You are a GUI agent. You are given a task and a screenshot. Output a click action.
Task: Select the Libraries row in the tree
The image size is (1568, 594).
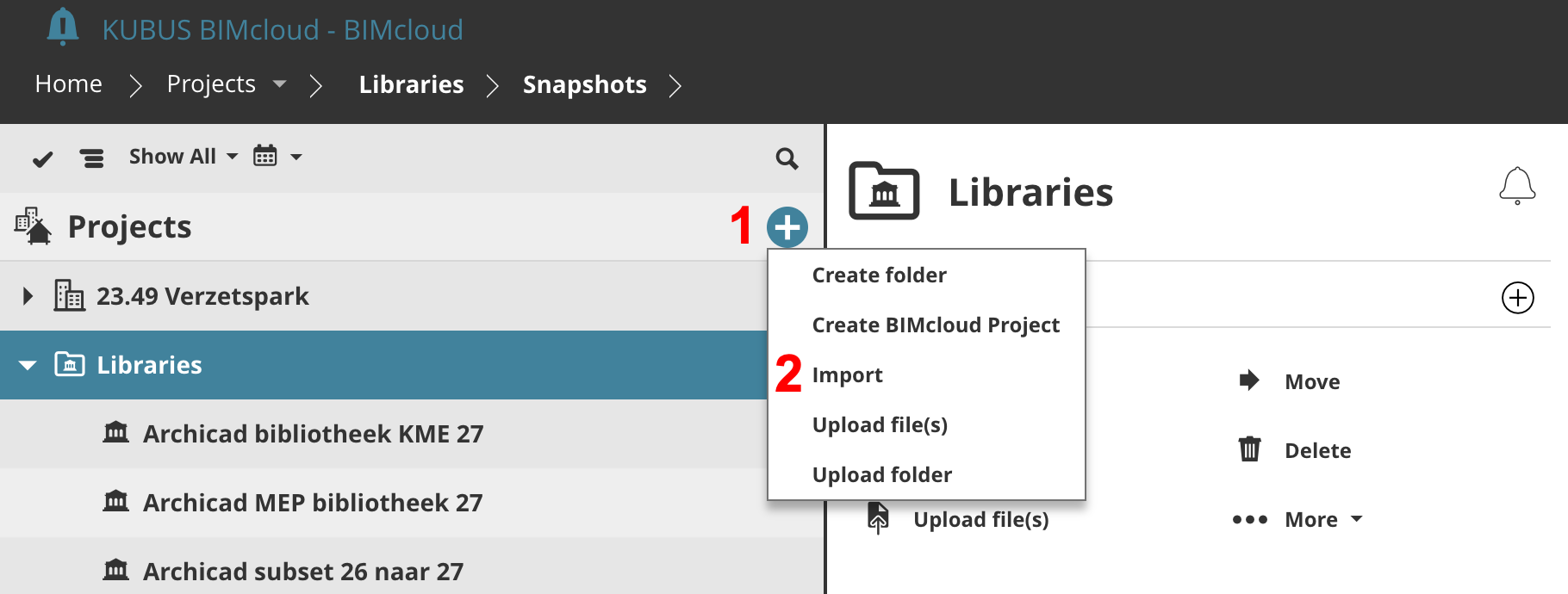click(383, 365)
